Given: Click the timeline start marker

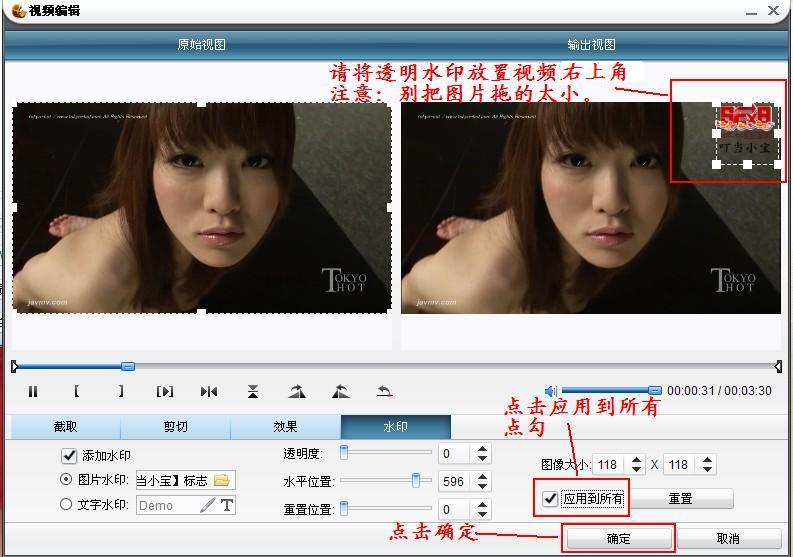Looking at the screenshot, I should 15,366.
